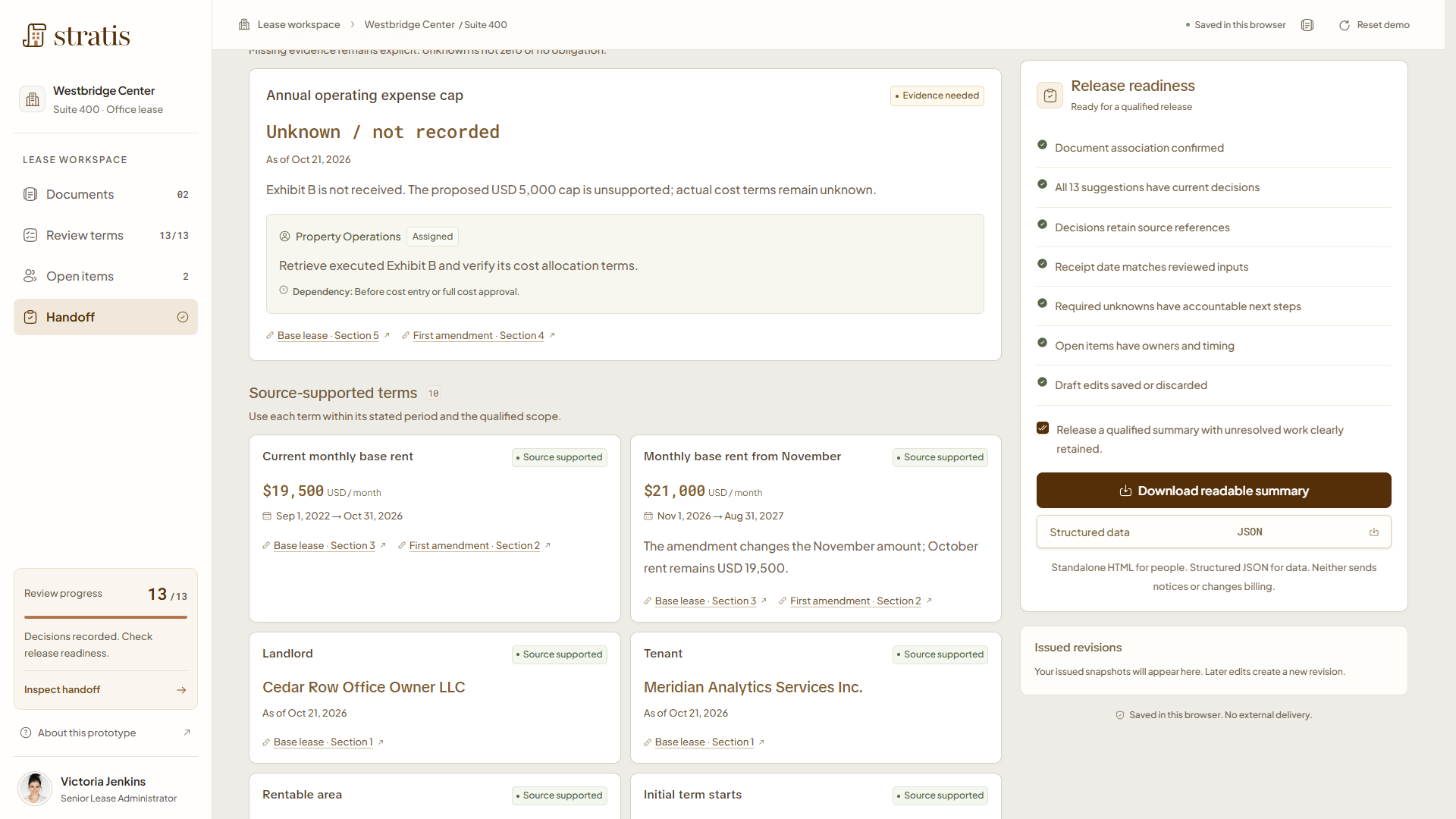Click check icon for Draft edits saved or discarded
This screenshot has width=1456, height=819.
click(1043, 382)
